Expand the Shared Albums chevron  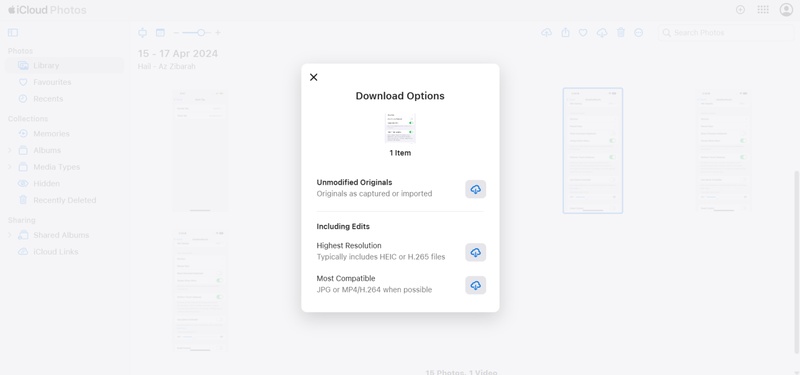10,235
